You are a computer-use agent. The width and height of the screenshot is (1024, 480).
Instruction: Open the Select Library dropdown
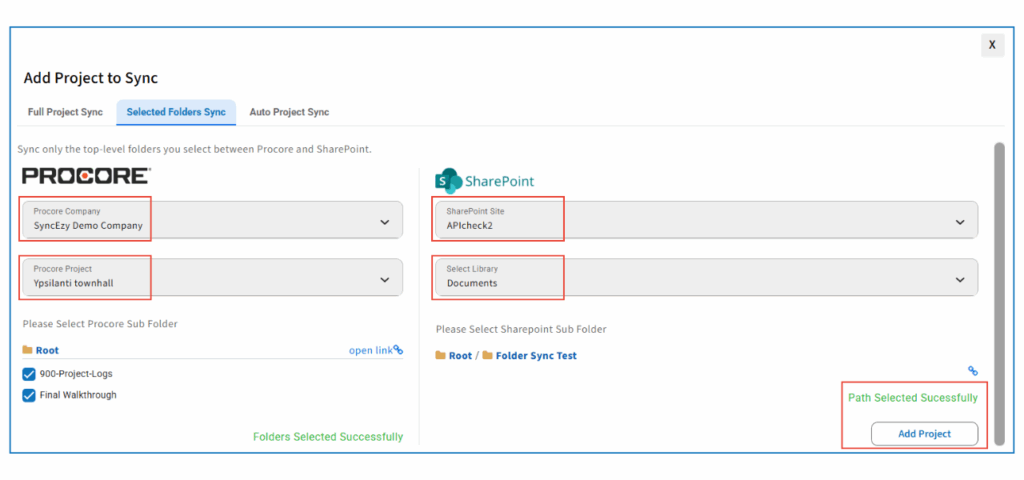click(960, 279)
